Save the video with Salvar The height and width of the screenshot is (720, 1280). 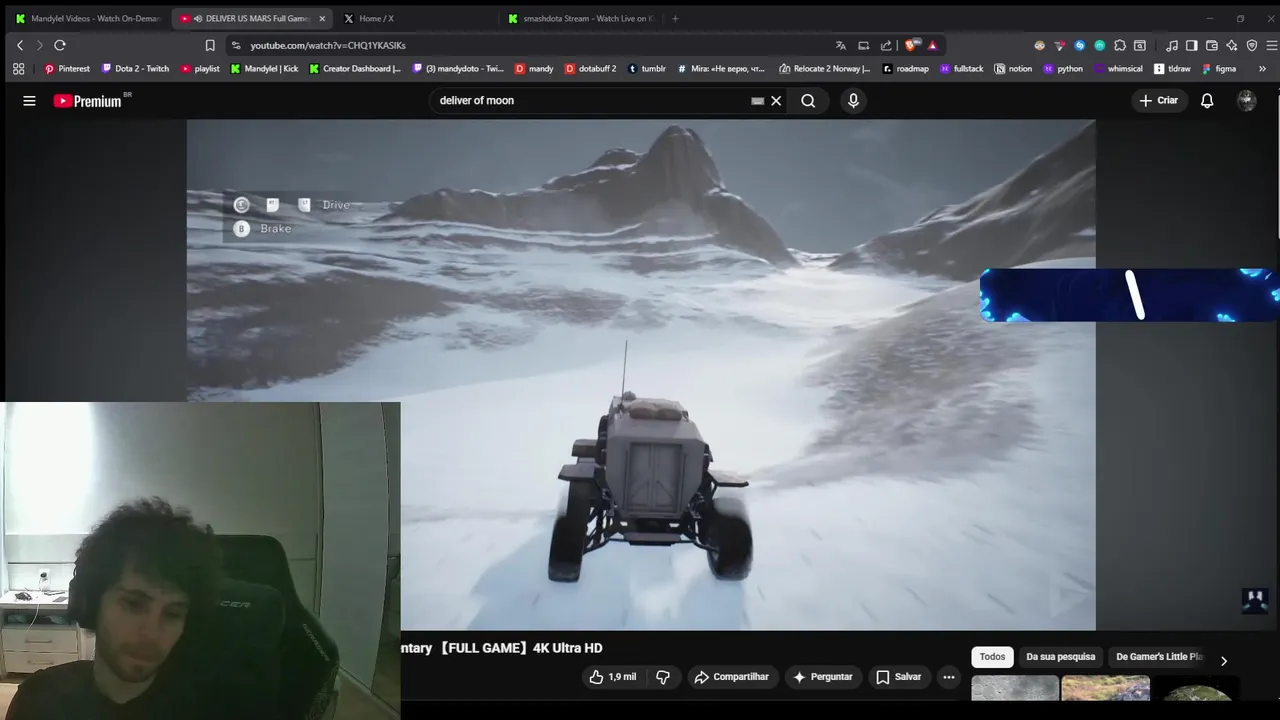tap(898, 677)
